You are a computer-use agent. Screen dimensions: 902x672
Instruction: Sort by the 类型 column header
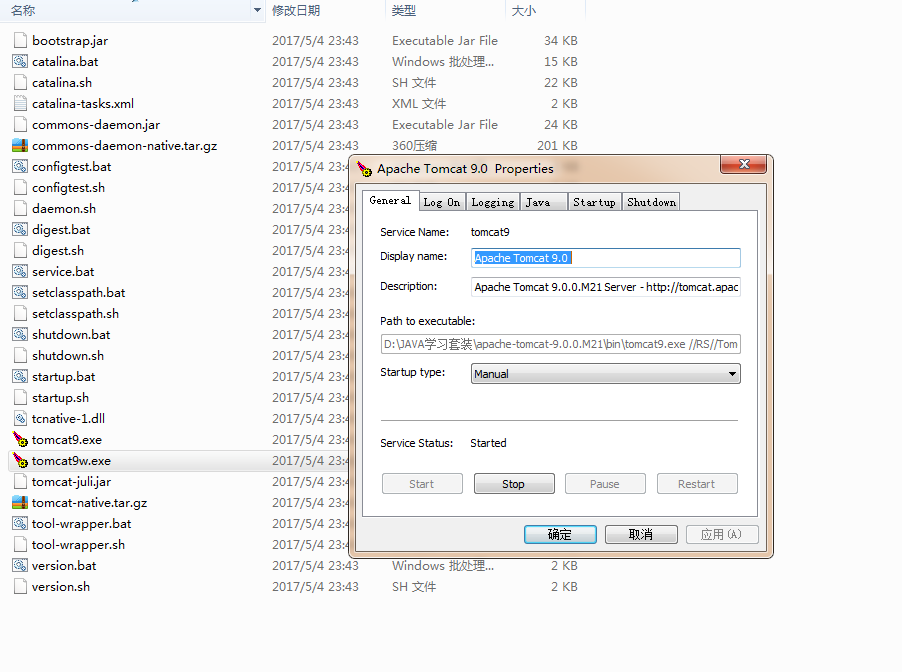[404, 10]
